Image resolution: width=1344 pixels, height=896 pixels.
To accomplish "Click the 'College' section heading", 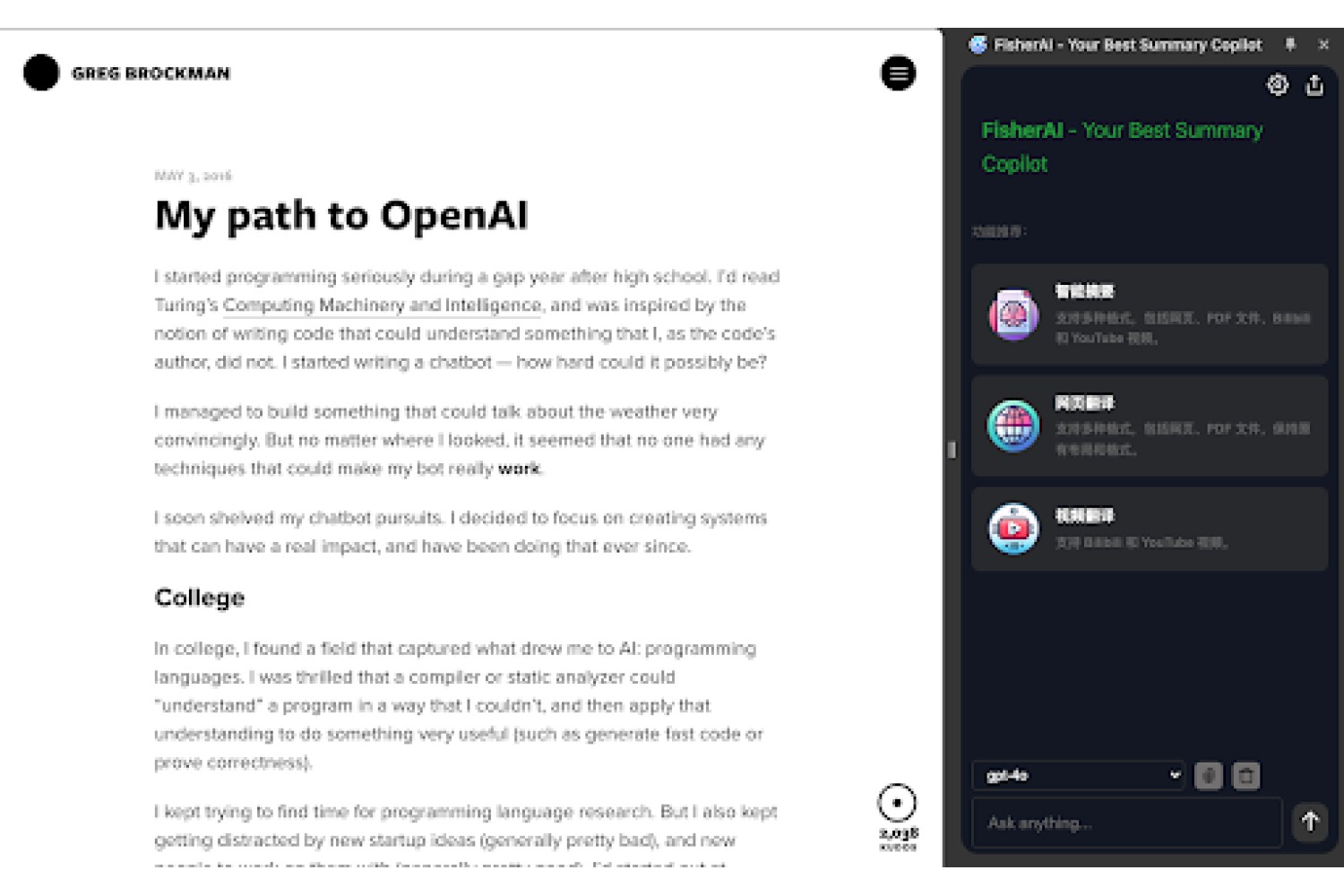I will coord(200,598).
